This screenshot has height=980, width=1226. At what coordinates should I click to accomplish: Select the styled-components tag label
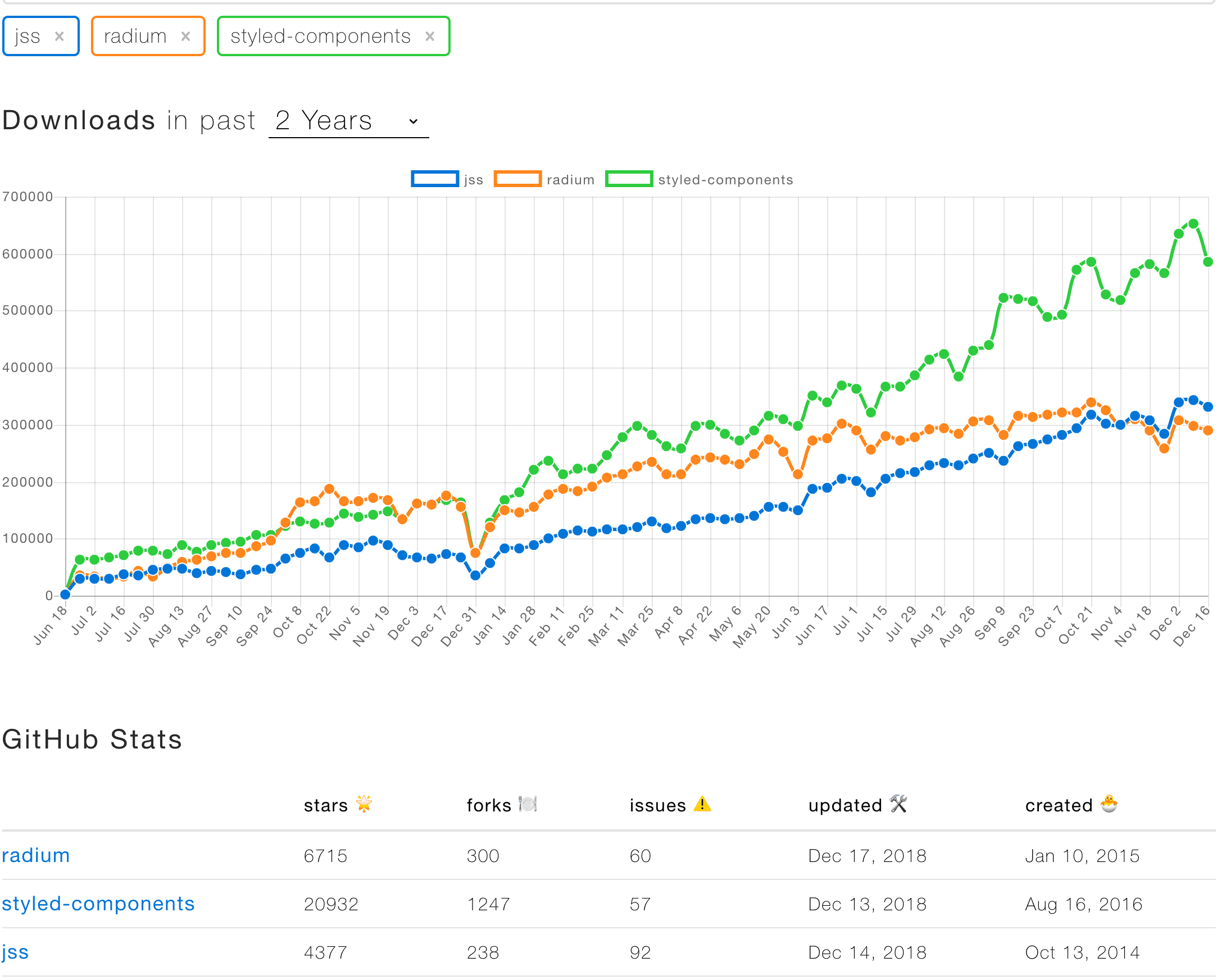[320, 37]
